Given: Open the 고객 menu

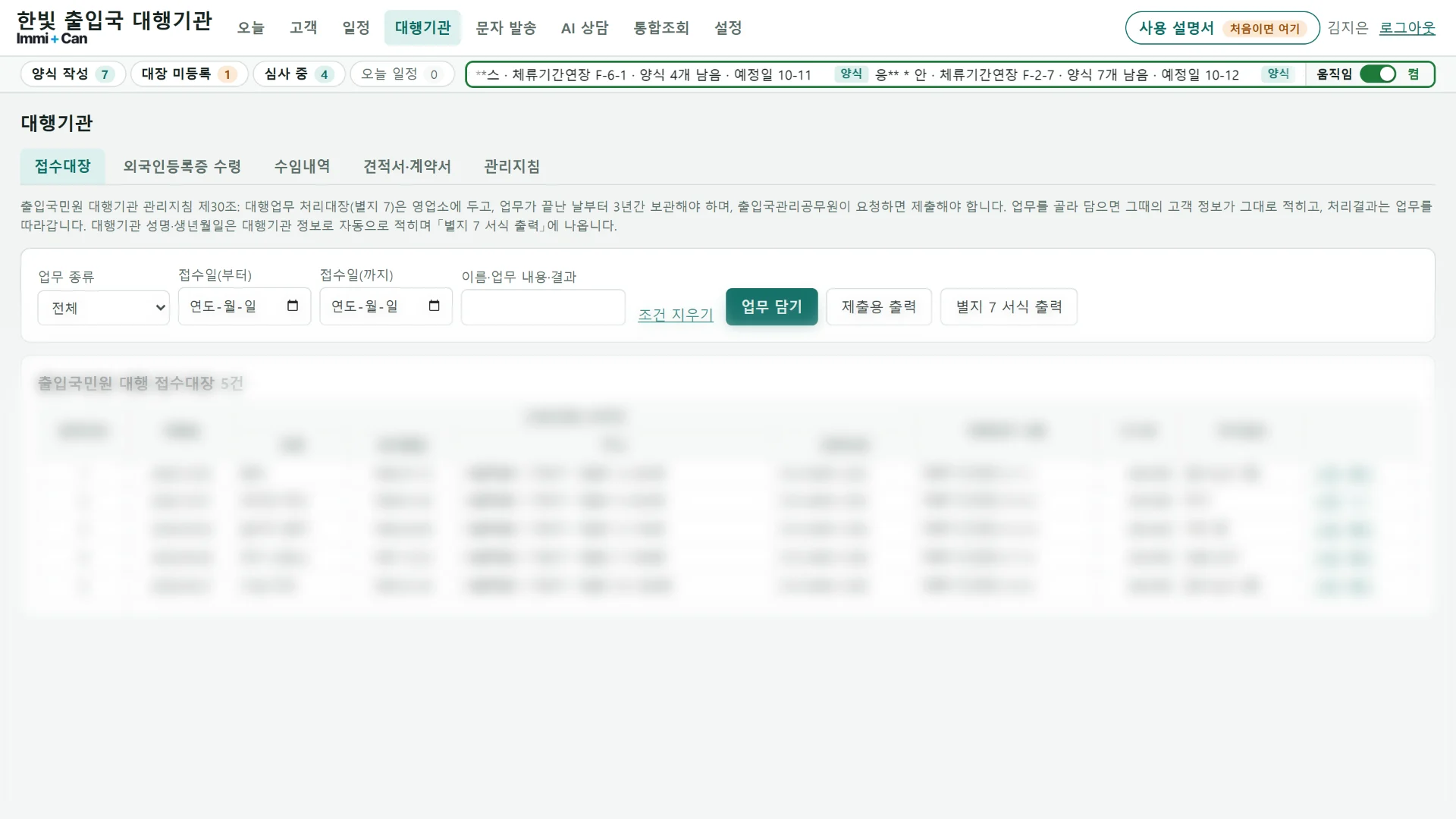Looking at the screenshot, I should 303,28.
